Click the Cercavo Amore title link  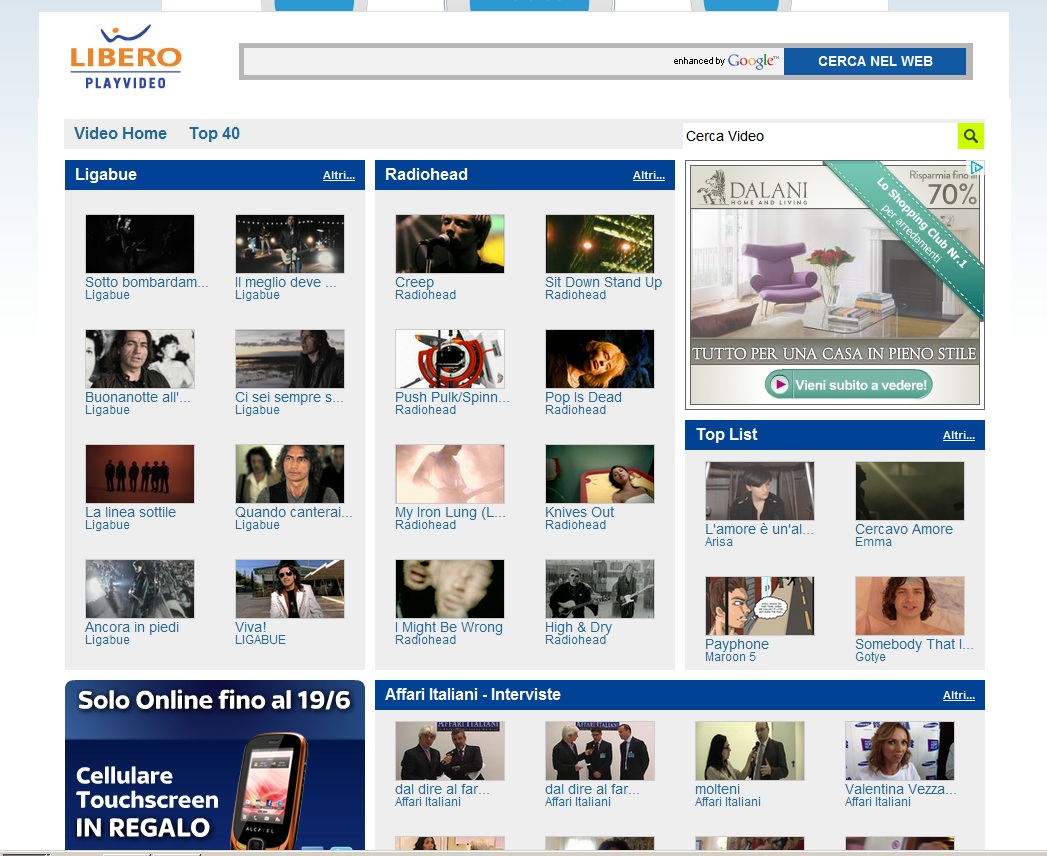(903, 529)
